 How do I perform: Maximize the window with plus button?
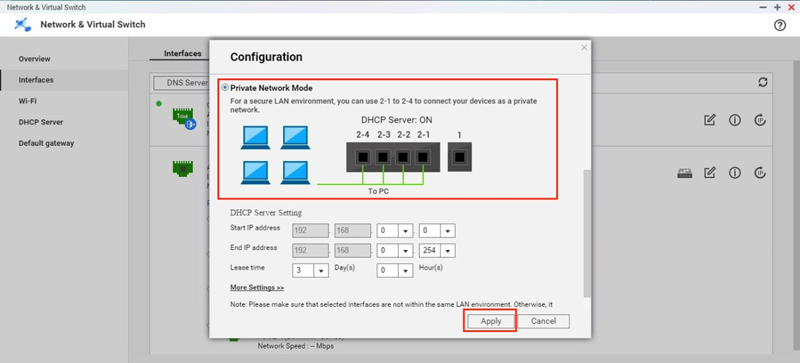[x=777, y=7]
